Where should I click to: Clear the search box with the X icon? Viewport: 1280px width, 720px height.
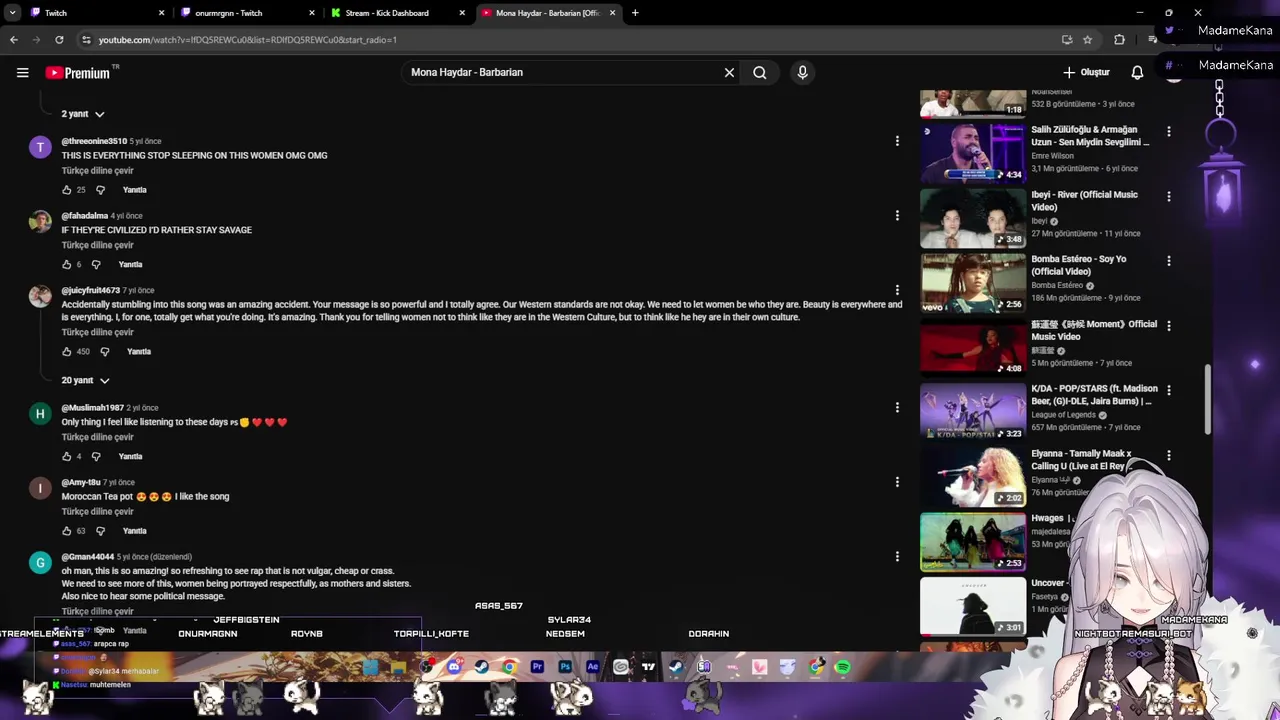pyautogui.click(x=729, y=72)
